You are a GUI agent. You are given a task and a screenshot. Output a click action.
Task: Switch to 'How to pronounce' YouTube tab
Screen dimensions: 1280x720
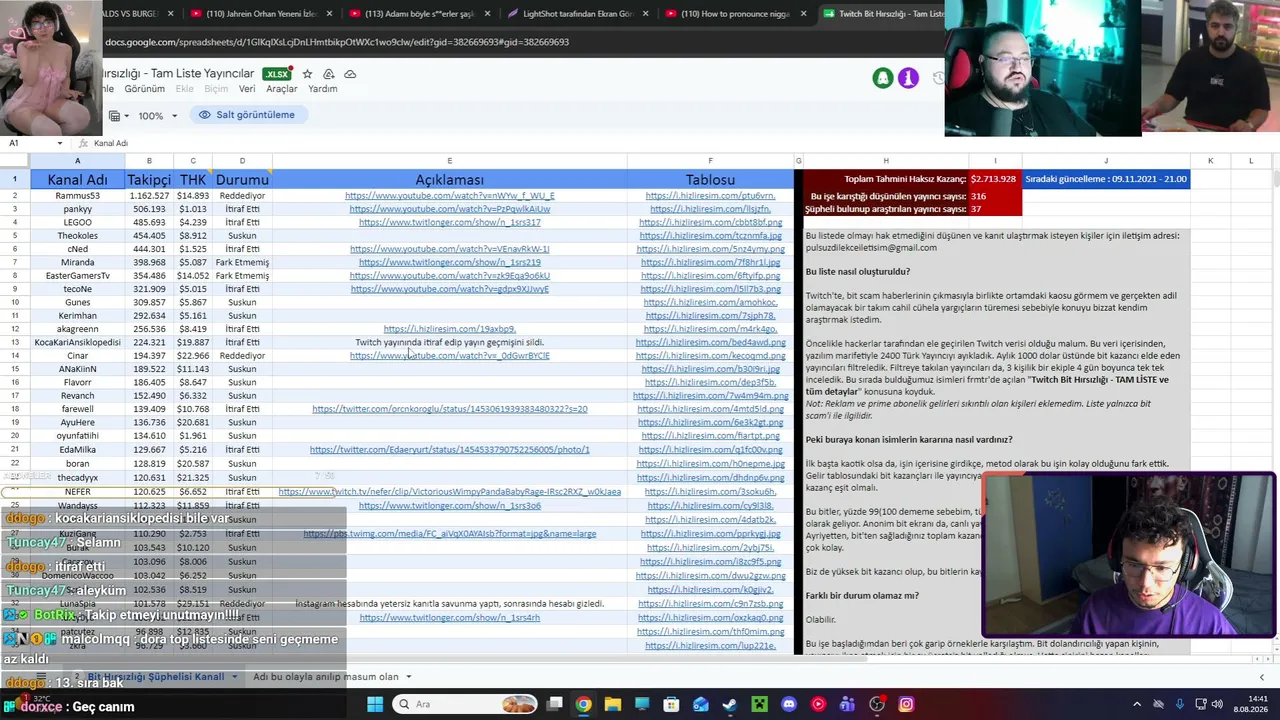pyautogui.click(x=736, y=14)
